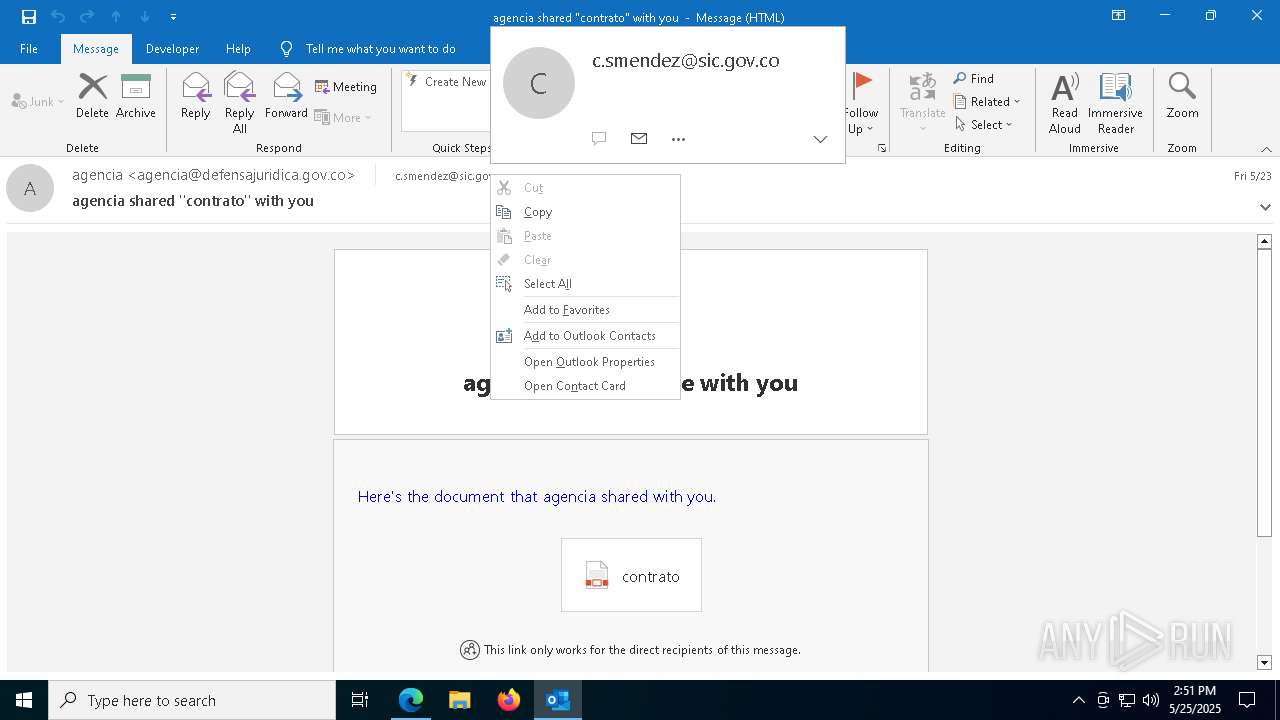Open the Related dropdown

(x=987, y=101)
